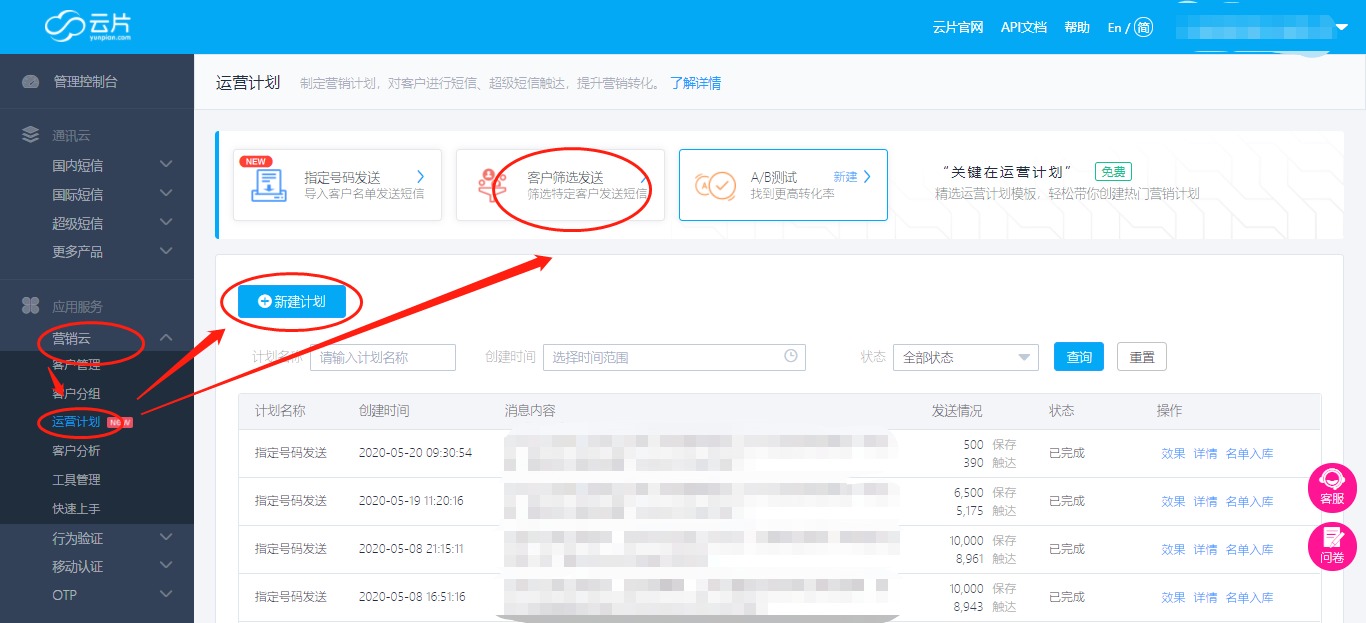The height and width of the screenshot is (623, 1366).
Task: Open 详情 for the 2020-05-08 21:15:11 plan
Action: tap(1205, 549)
